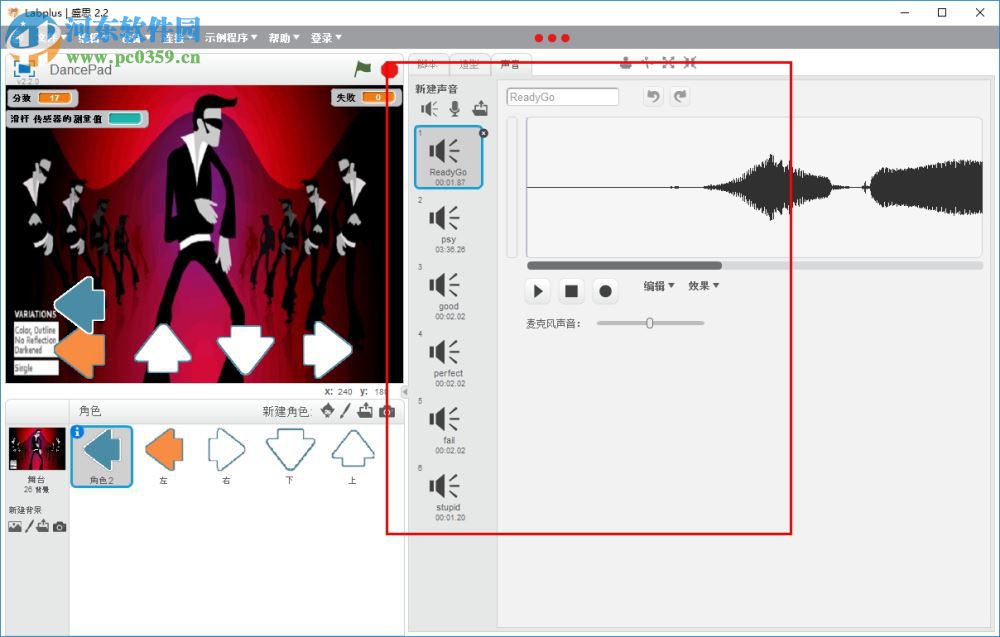
Task: Open the 示例程序 menu
Action: (x=231, y=38)
